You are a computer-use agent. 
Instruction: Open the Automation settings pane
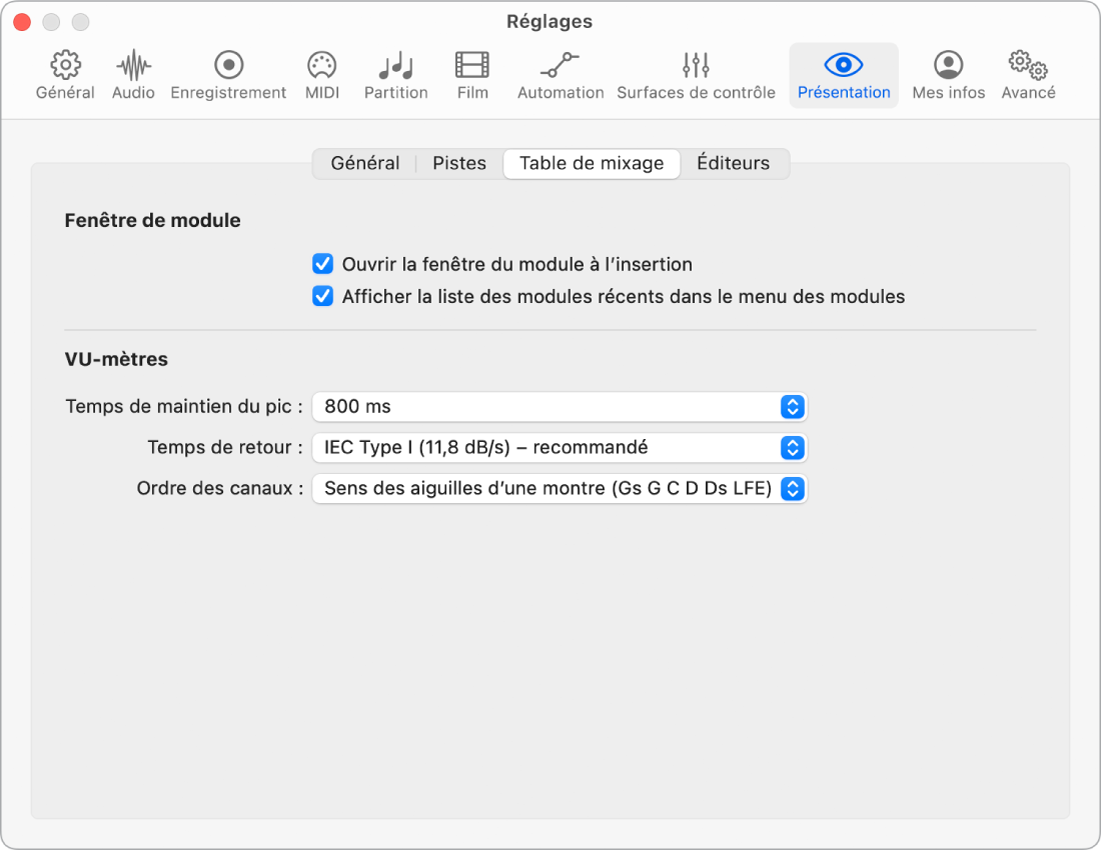(560, 74)
